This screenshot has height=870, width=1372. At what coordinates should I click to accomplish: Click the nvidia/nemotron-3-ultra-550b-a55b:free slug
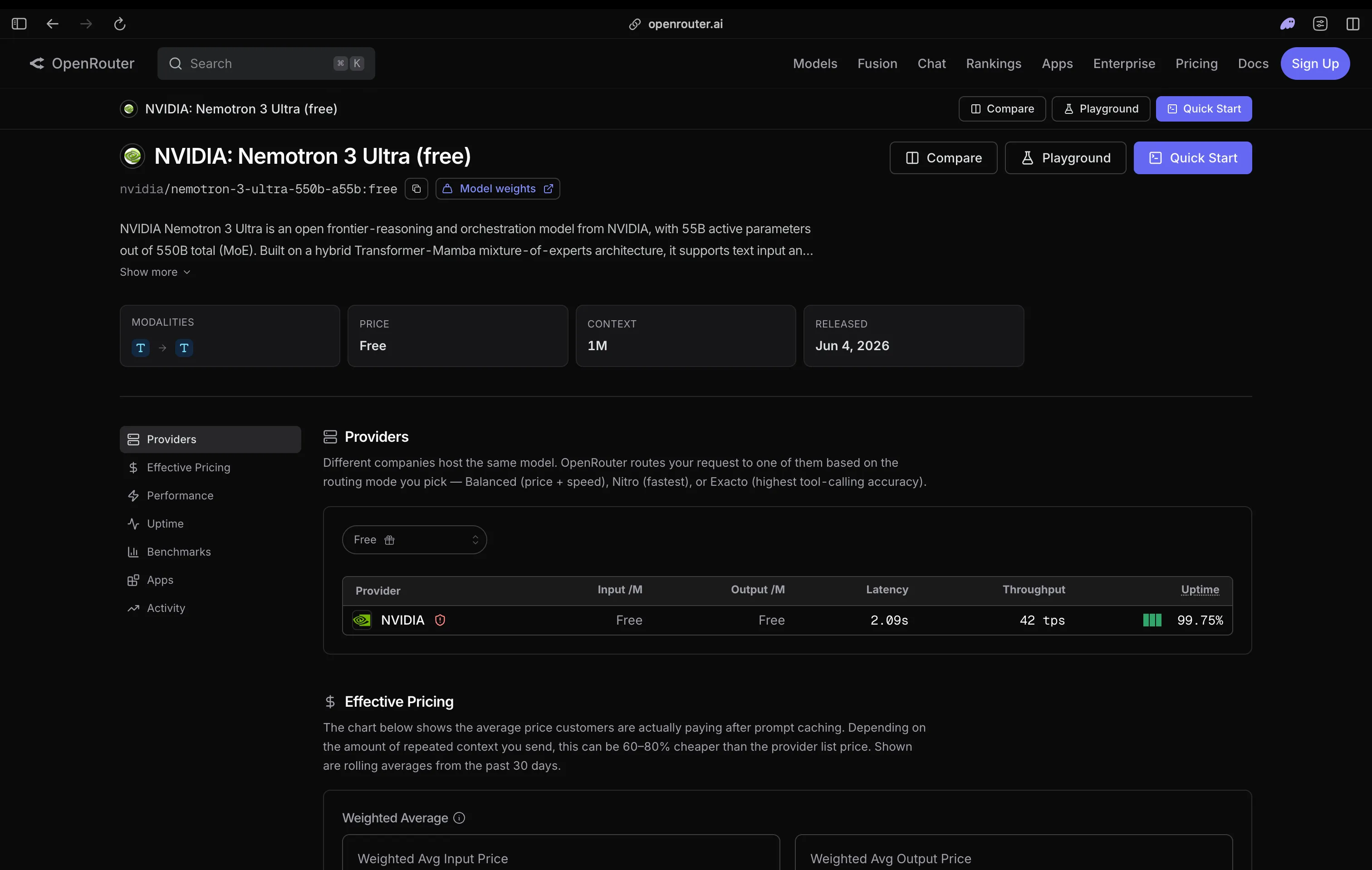point(258,189)
